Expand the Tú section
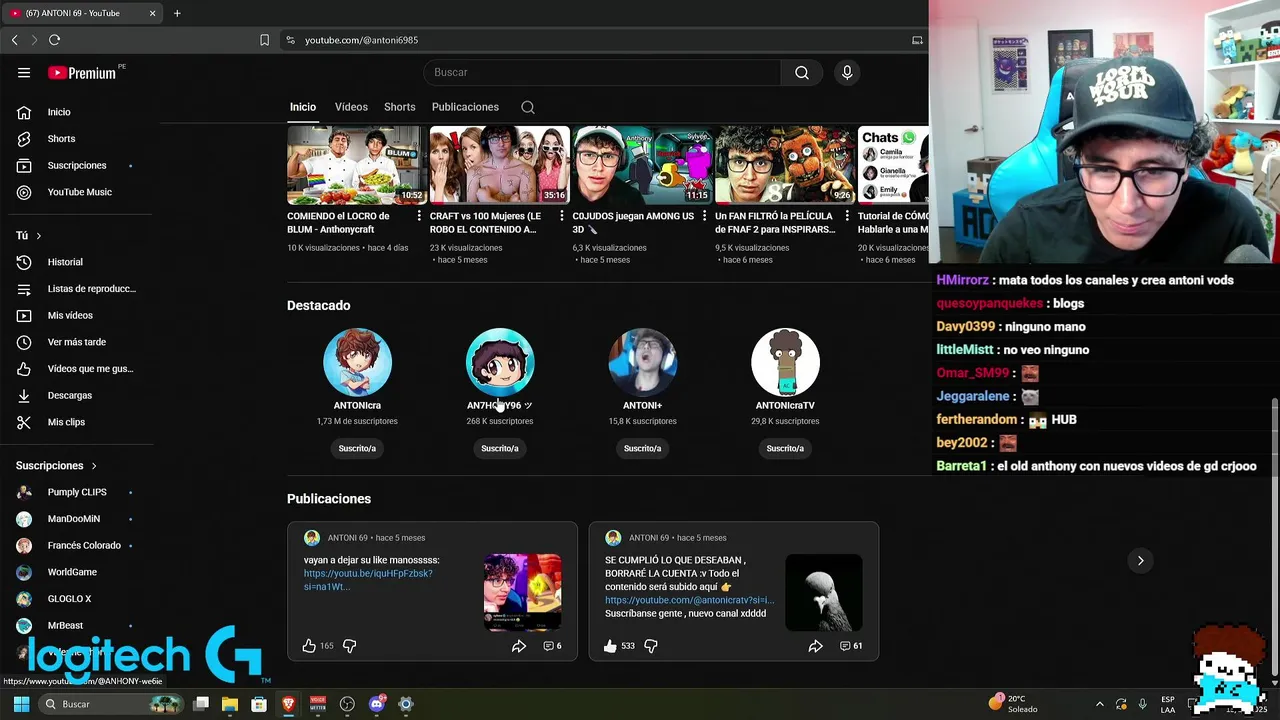 click(28, 235)
